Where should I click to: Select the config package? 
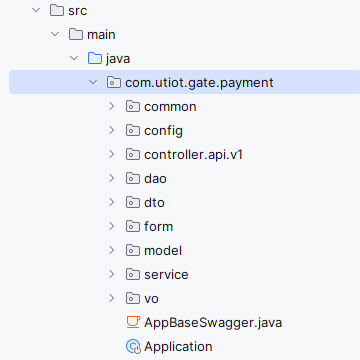pyautogui.click(x=163, y=131)
